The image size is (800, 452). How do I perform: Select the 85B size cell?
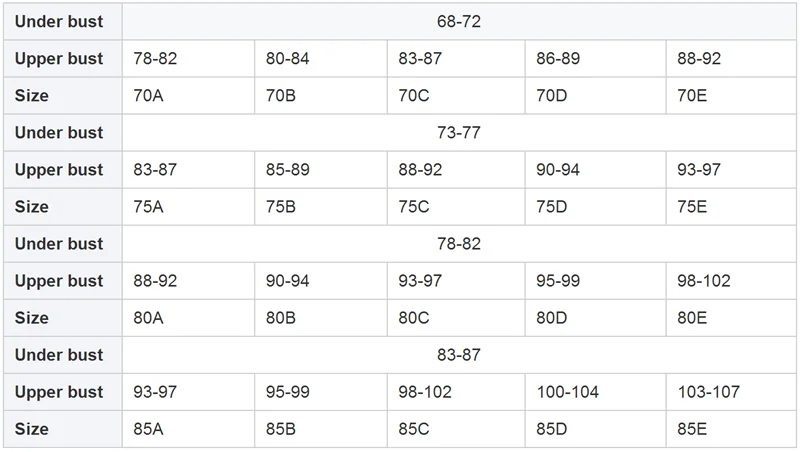coord(320,429)
